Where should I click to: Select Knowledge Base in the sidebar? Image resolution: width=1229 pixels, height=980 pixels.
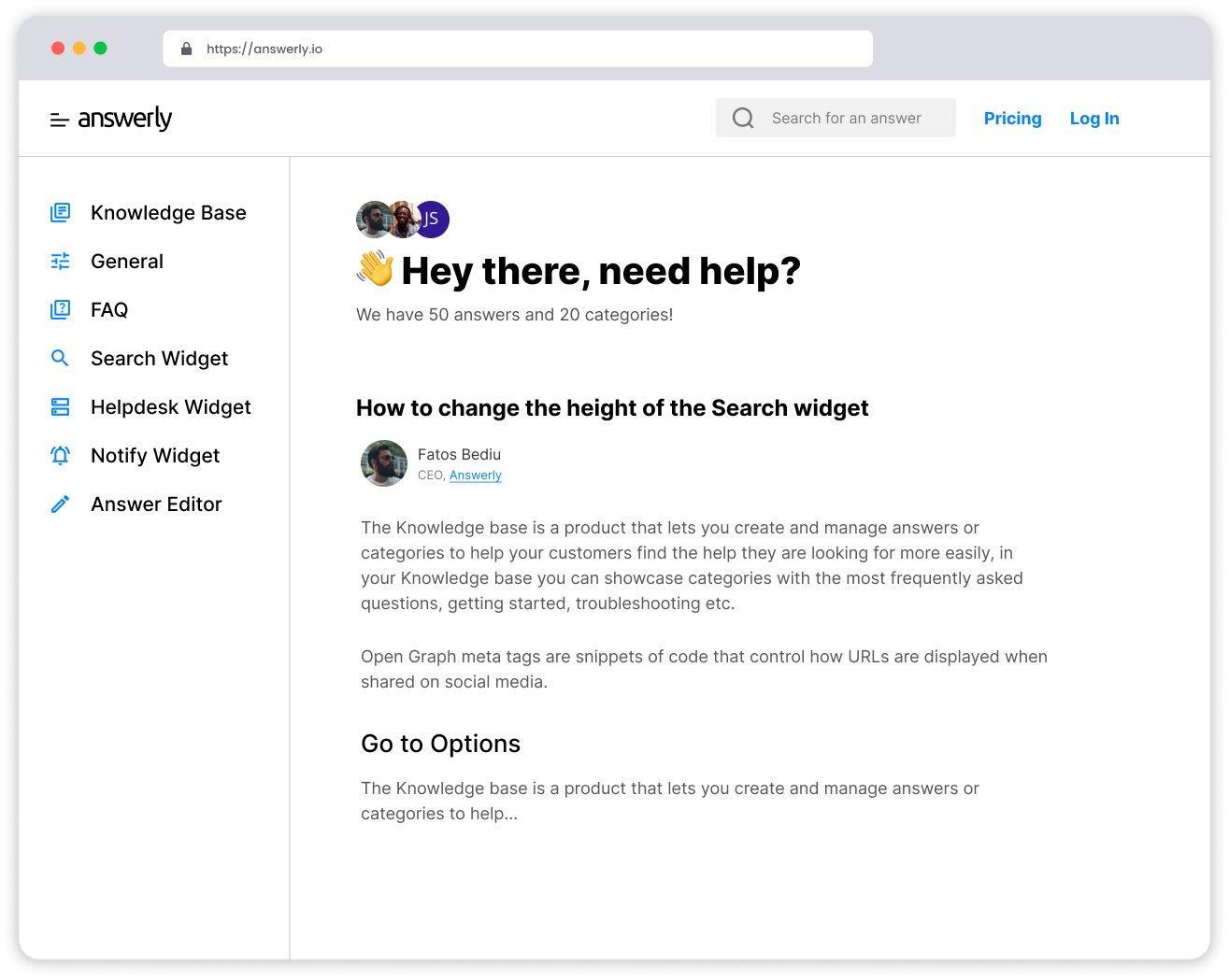tap(168, 213)
